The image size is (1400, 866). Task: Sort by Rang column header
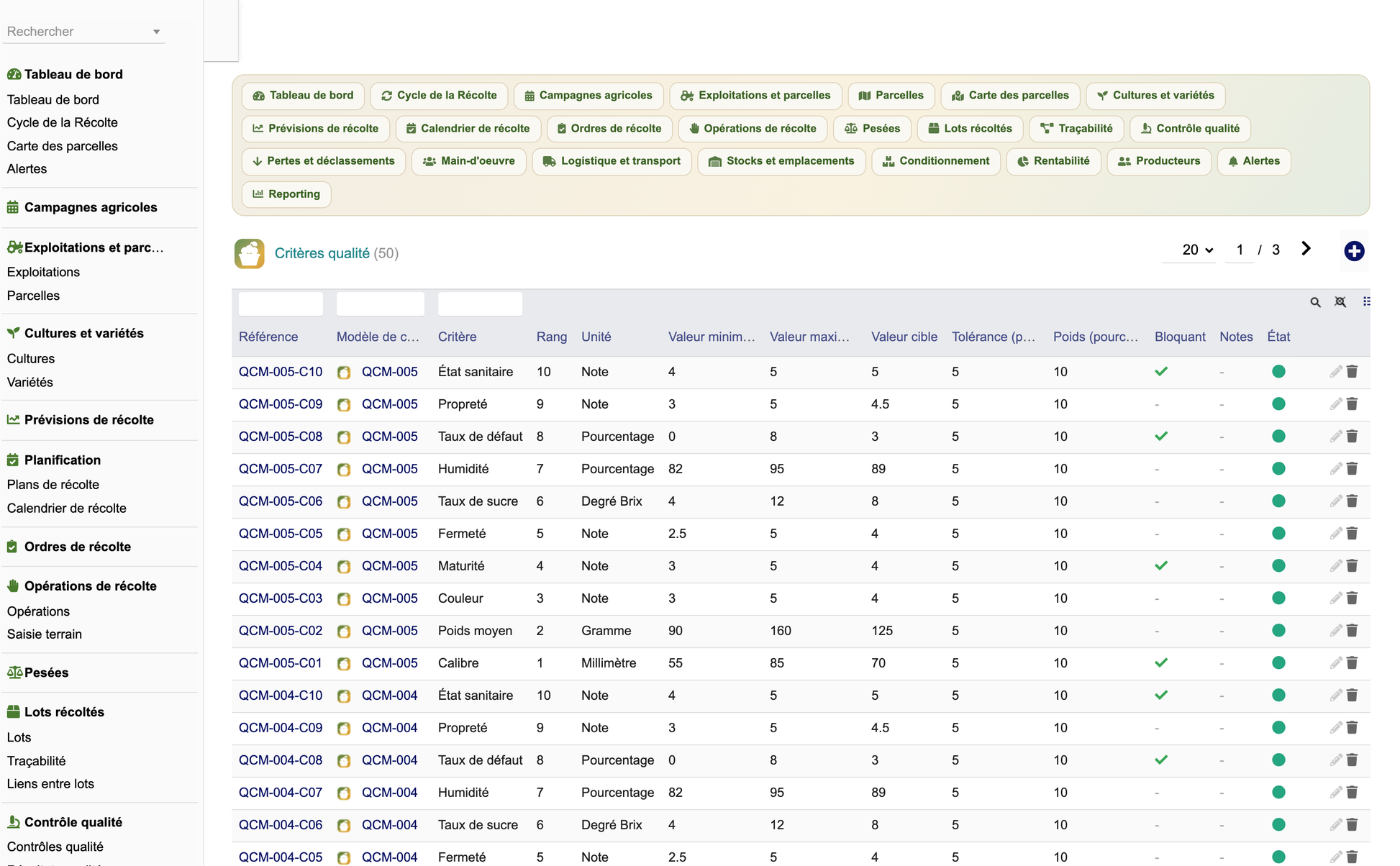click(x=551, y=337)
